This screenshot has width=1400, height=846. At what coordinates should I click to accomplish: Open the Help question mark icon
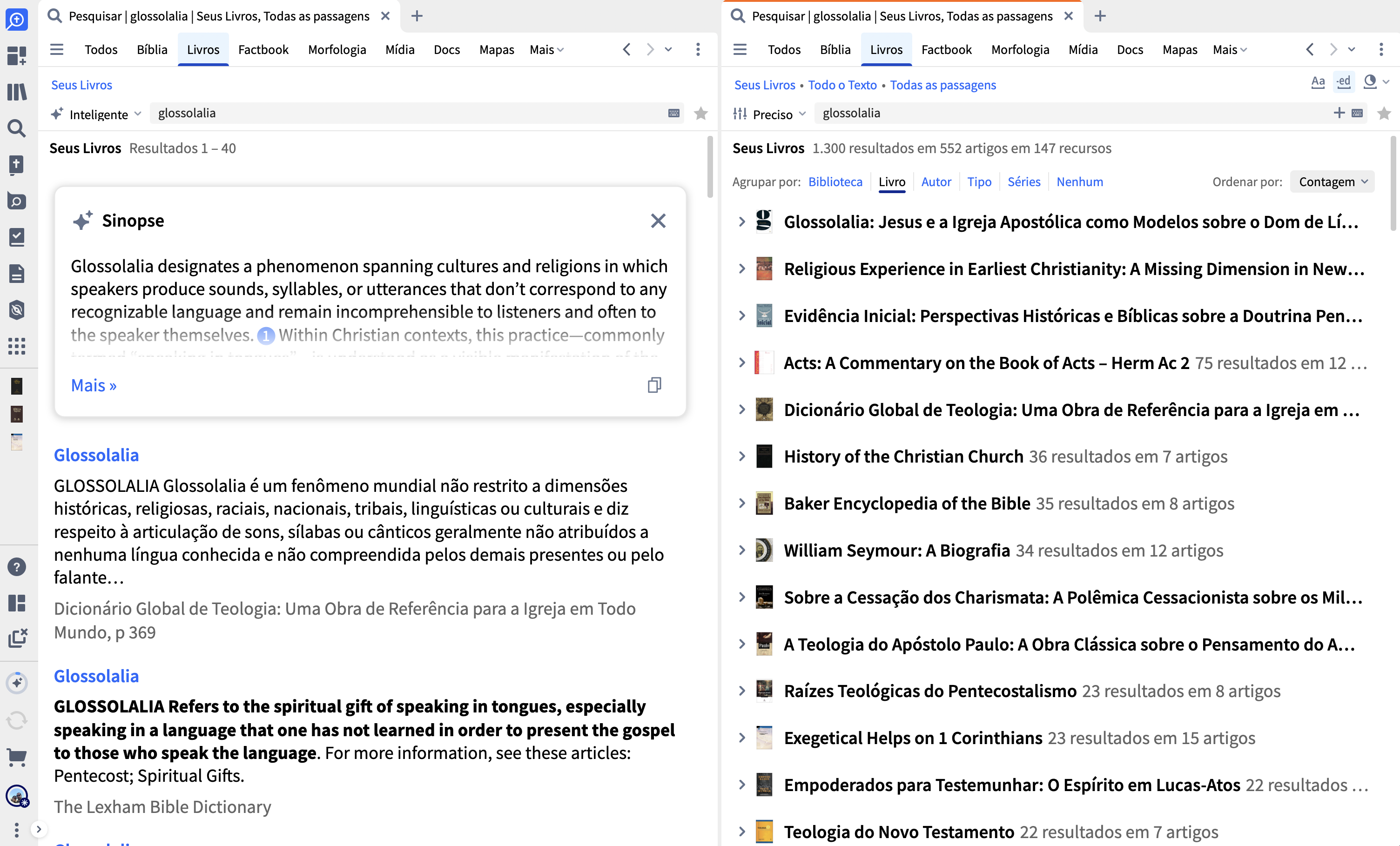pos(16,566)
